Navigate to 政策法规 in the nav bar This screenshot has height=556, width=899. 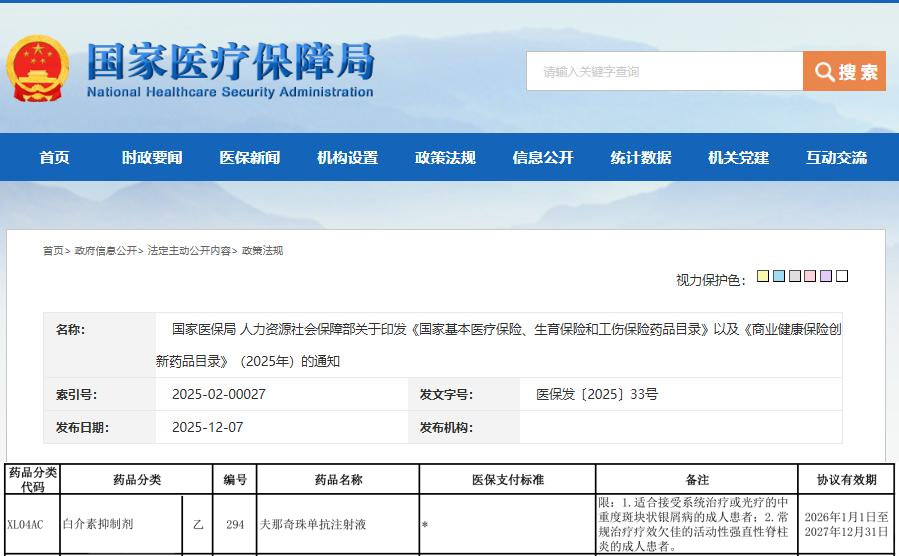tap(445, 158)
